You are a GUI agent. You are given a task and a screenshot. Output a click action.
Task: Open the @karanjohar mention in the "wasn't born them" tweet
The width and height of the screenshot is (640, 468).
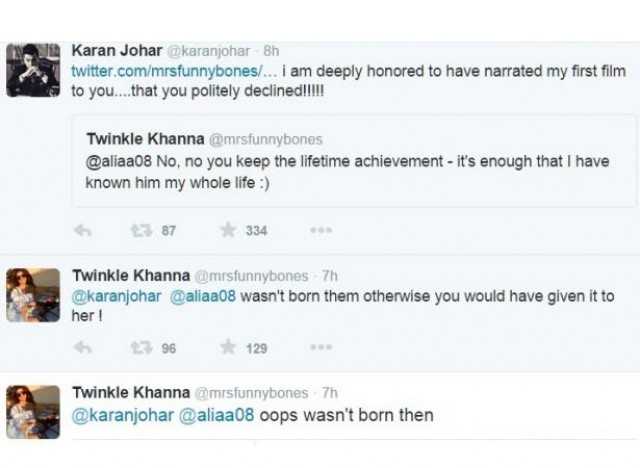point(116,297)
